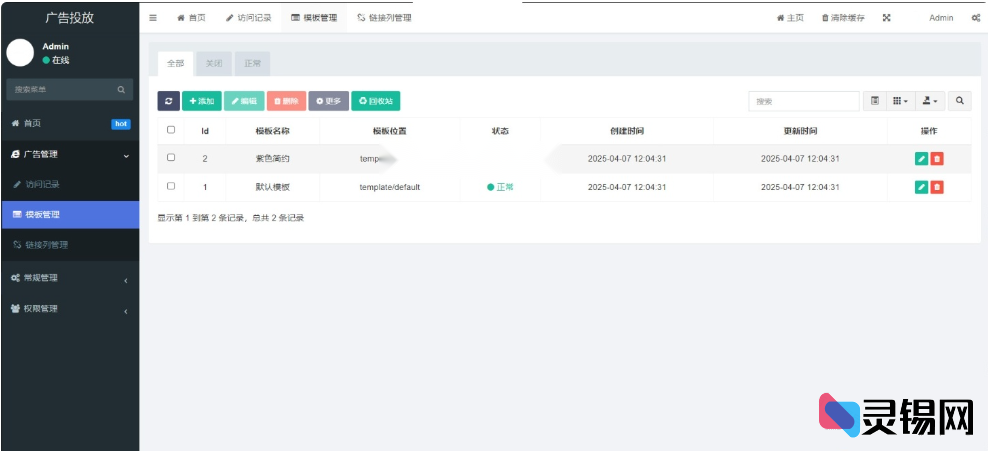Click the 模板名称 column header

[x=272, y=131]
